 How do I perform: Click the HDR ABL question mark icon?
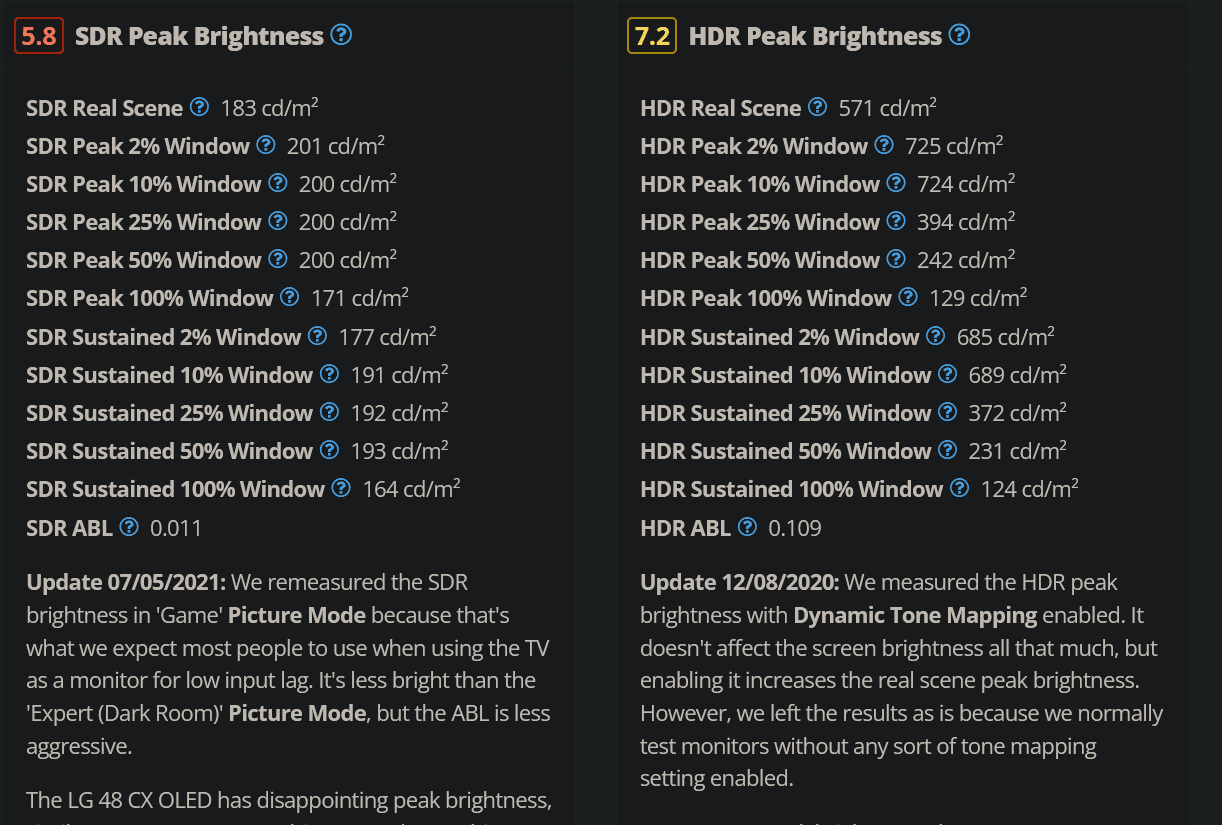pos(747,526)
